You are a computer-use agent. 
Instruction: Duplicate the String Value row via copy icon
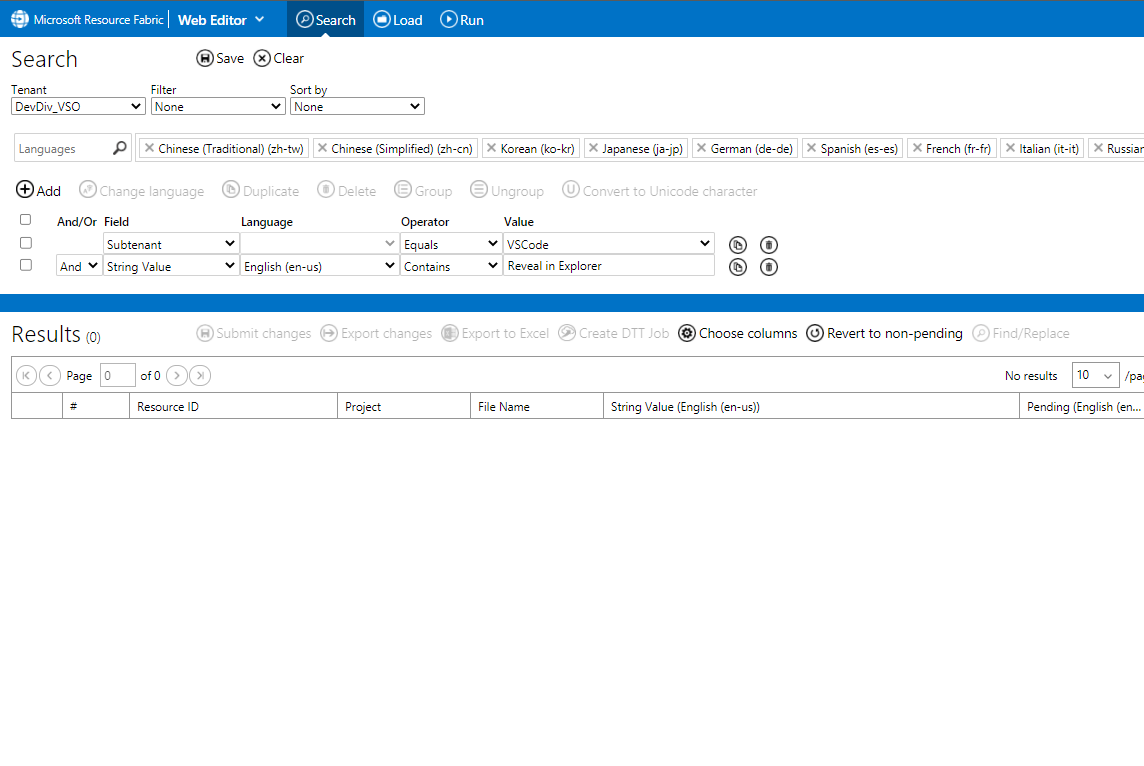tap(738, 267)
